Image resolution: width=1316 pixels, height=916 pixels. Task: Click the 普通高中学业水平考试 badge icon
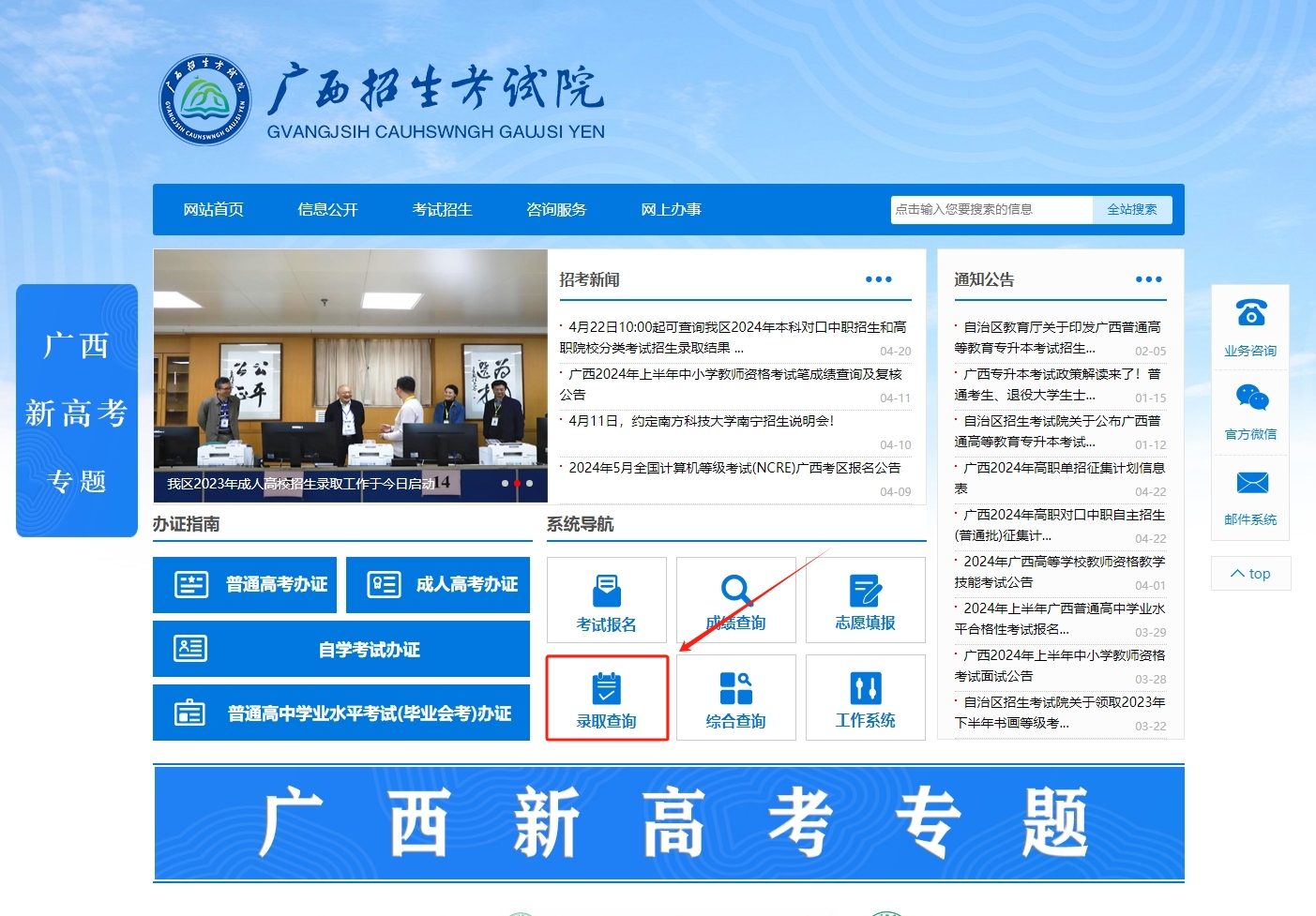click(x=190, y=713)
